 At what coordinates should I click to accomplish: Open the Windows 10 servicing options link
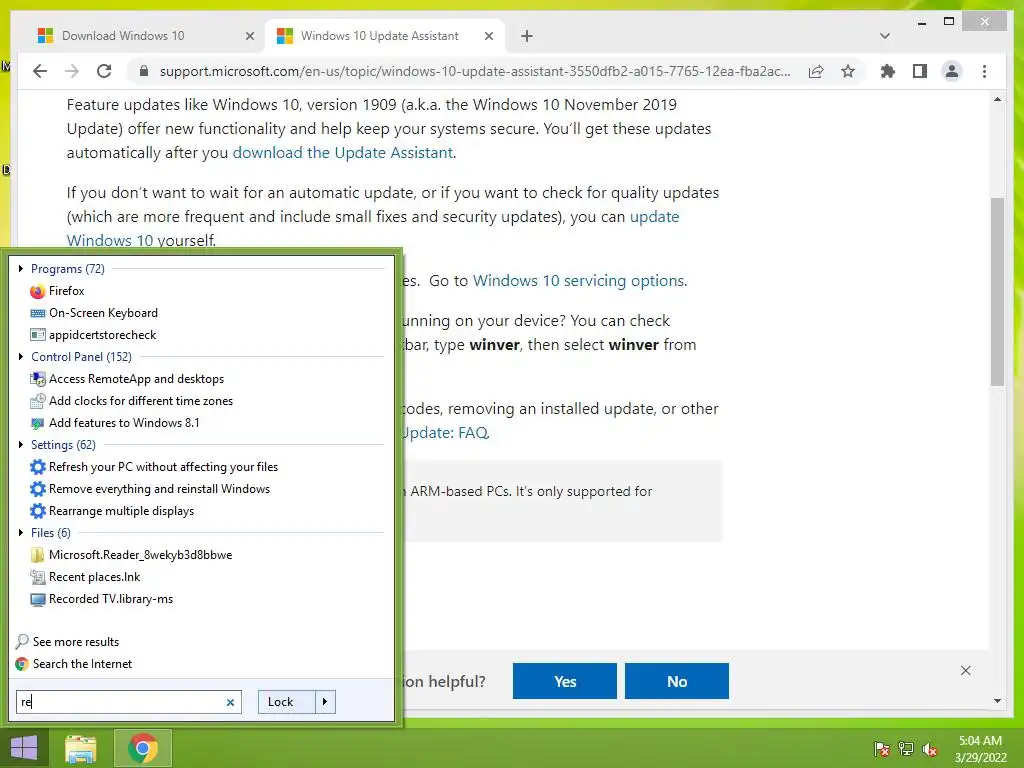[x=579, y=280]
